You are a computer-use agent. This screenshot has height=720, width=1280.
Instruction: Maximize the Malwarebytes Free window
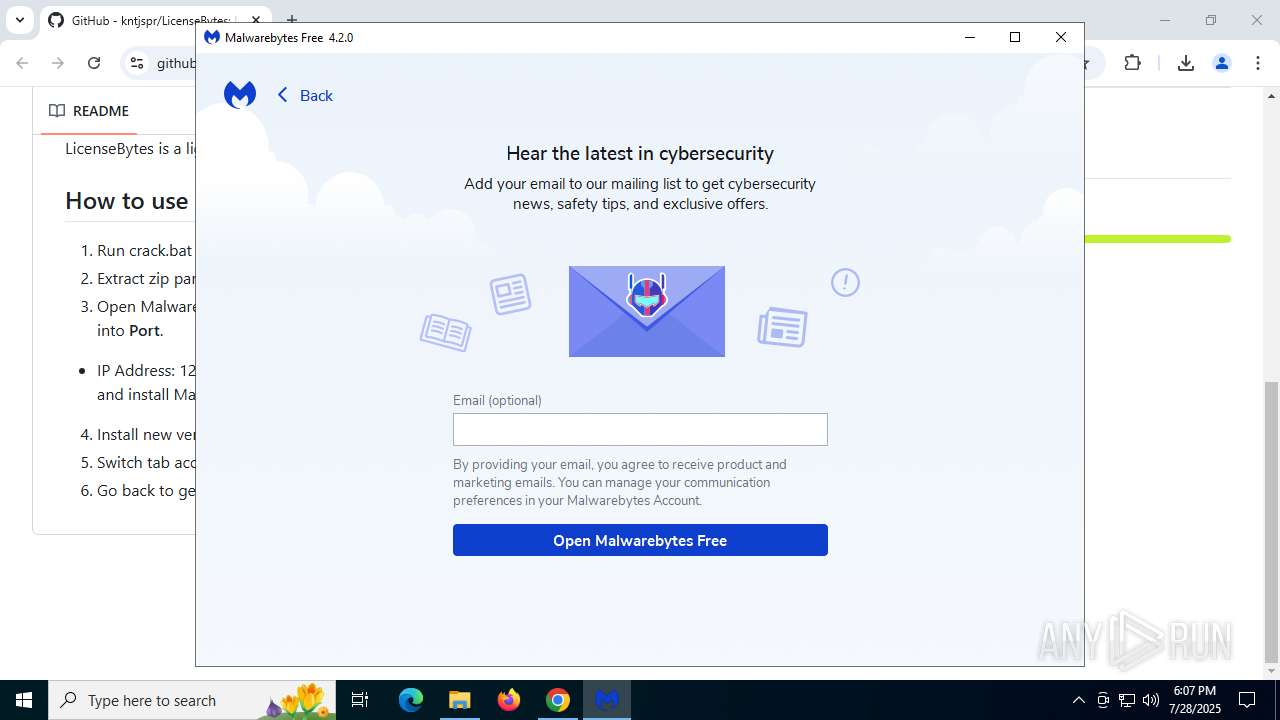(1015, 37)
